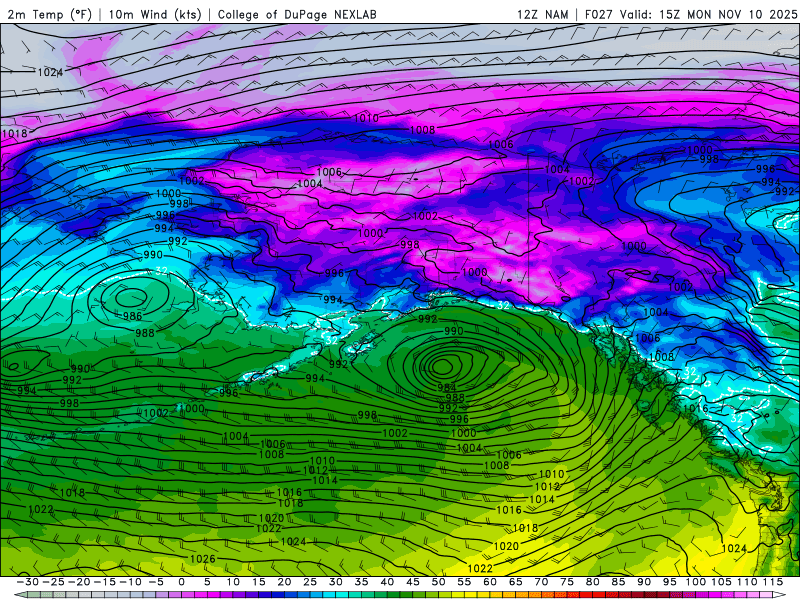Image resolution: width=800 pixels, height=600 pixels.
Task: Click the -5 label on the temperature scale
Action: [x=156, y=582]
